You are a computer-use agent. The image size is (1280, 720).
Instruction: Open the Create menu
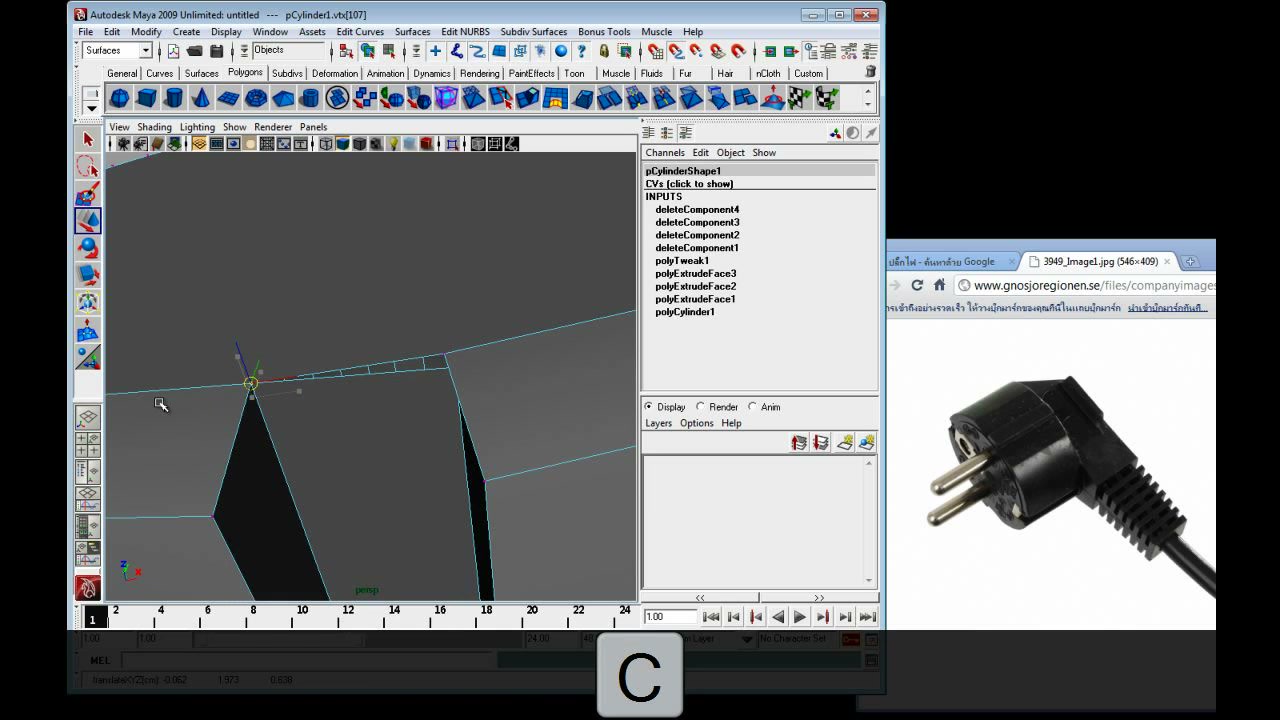tap(186, 32)
